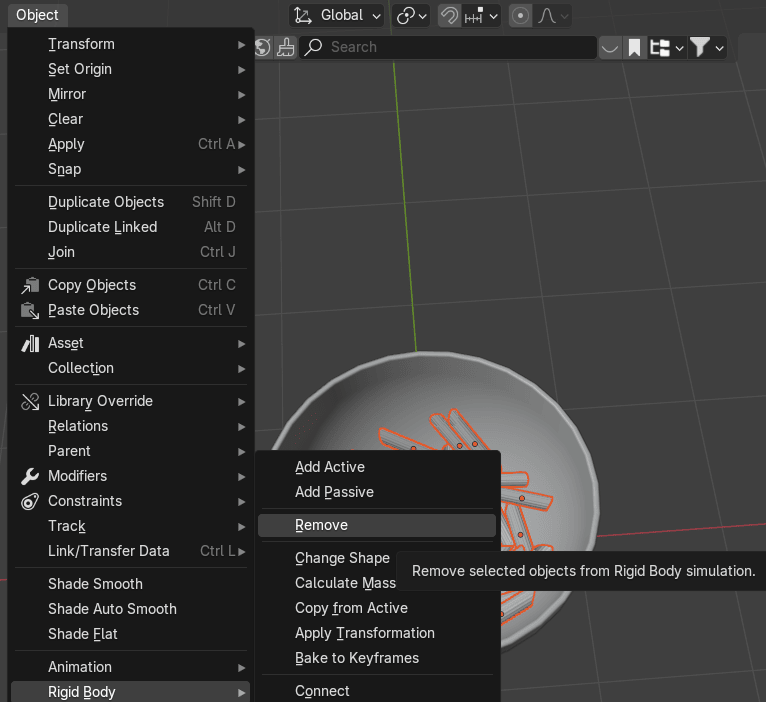Open Modifiers submenu with wrench icon
The height and width of the screenshot is (702, 766).
point(77,476)
